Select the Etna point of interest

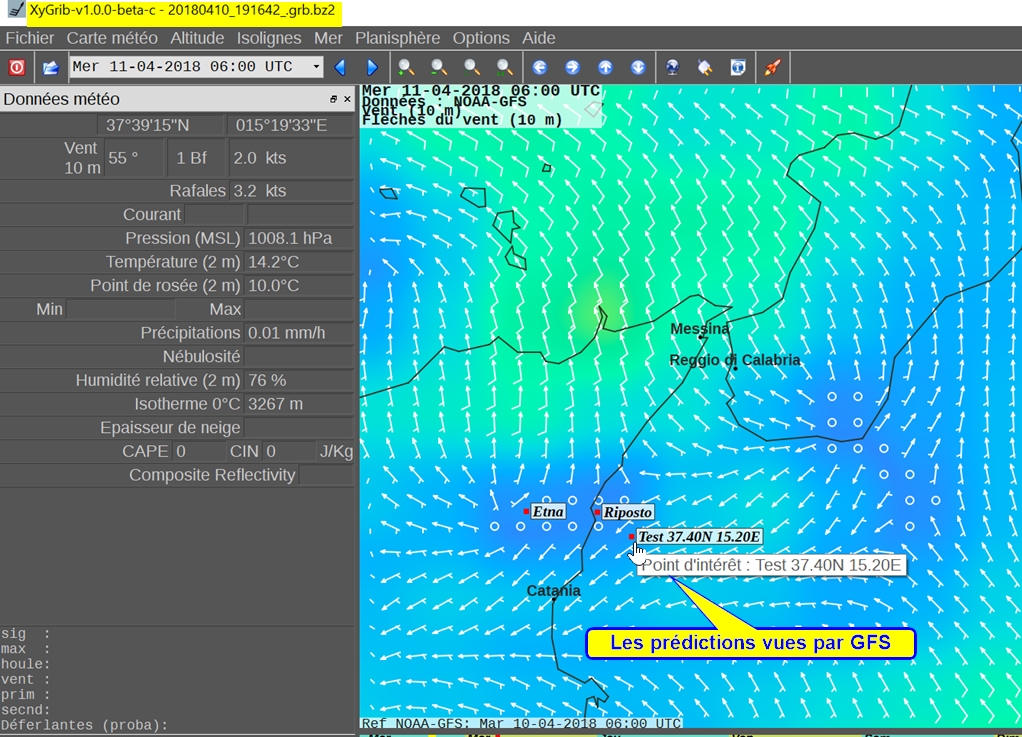click(x=548, y=512)
